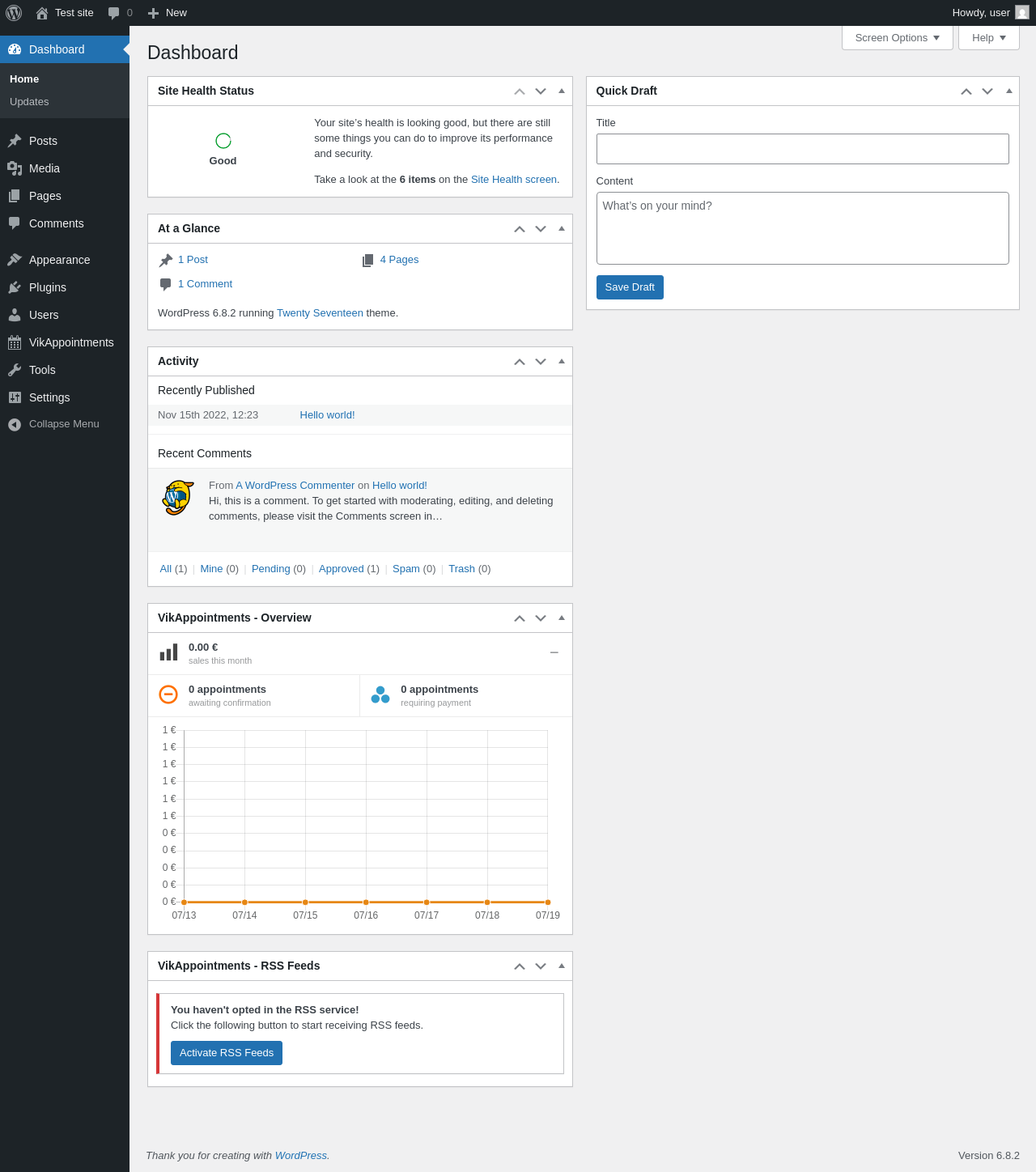1036x1172 pixels.
Task: Toggle the Site Health Status panel
Action: [x=562, y=91]
